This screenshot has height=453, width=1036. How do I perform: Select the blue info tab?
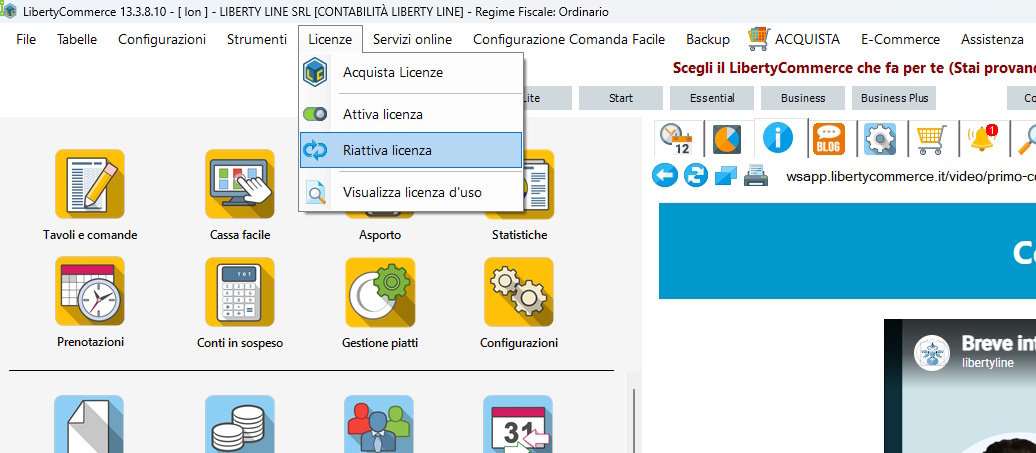pos(778,139)
